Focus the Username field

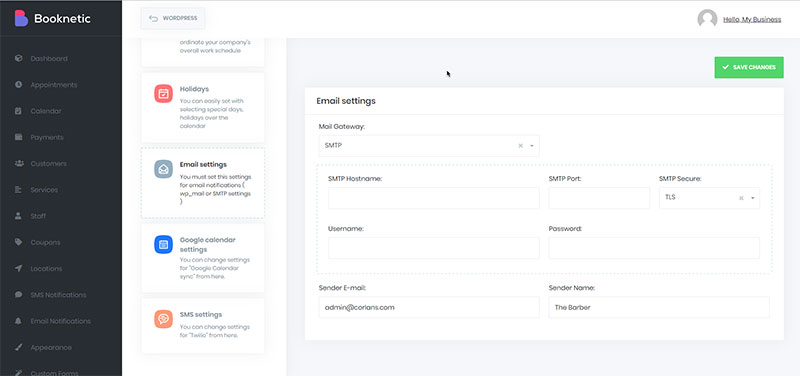(434, 248)
